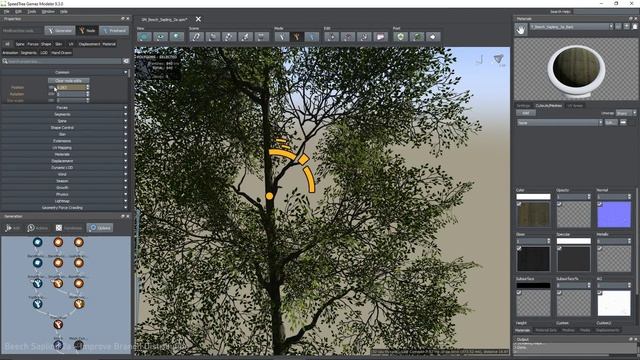Click the white Specular color swatch
The image size is (640, 360).
[573, 241]
